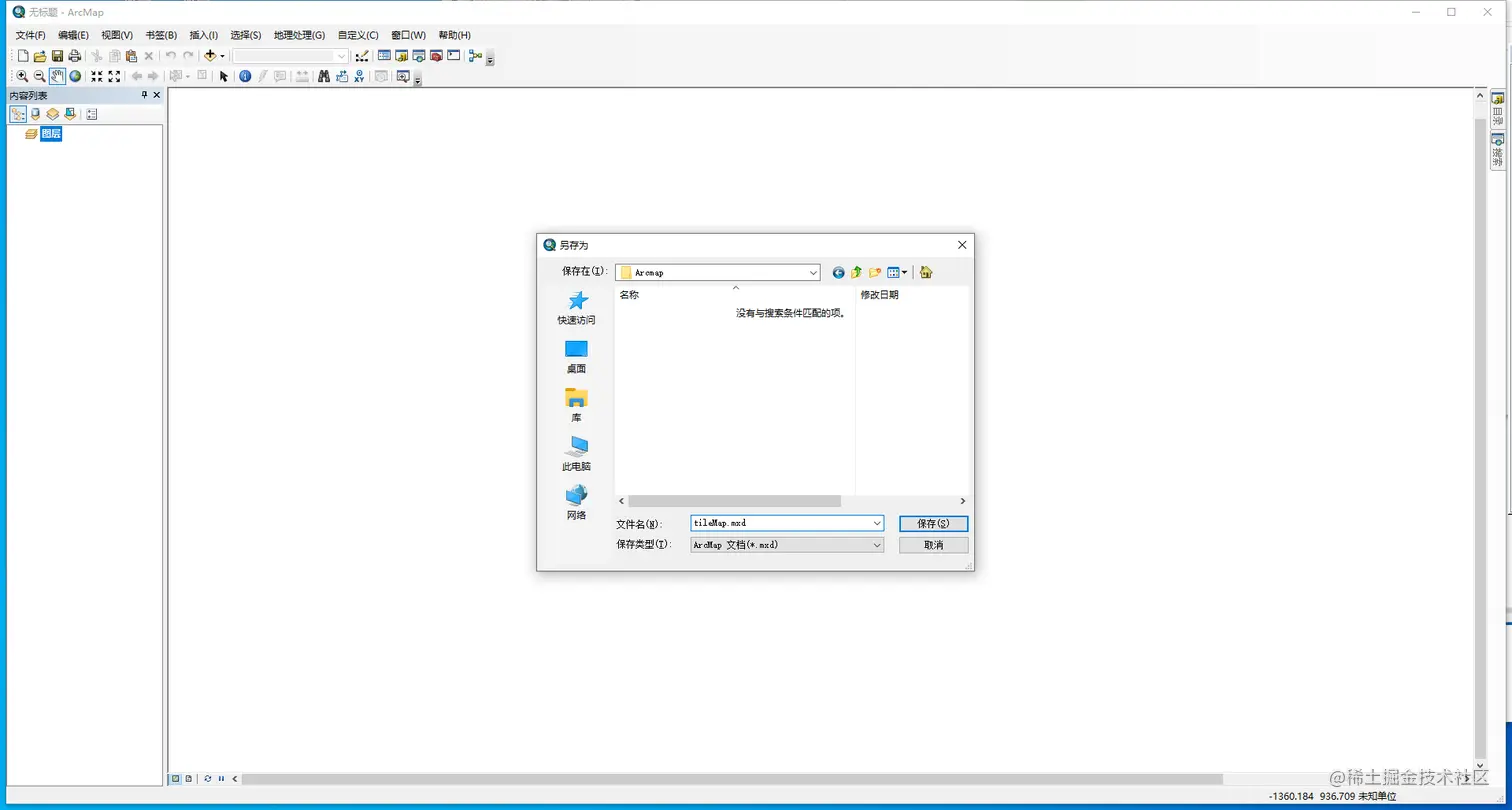Select the Pan tool in the Tools toolbar

[57, 76]
